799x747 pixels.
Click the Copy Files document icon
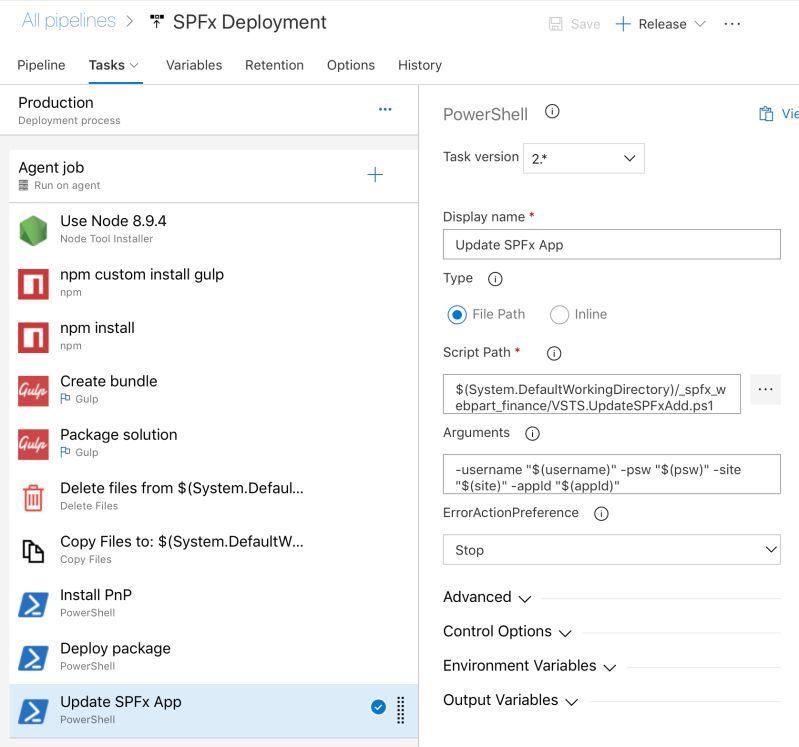click(x=33, y=551)
